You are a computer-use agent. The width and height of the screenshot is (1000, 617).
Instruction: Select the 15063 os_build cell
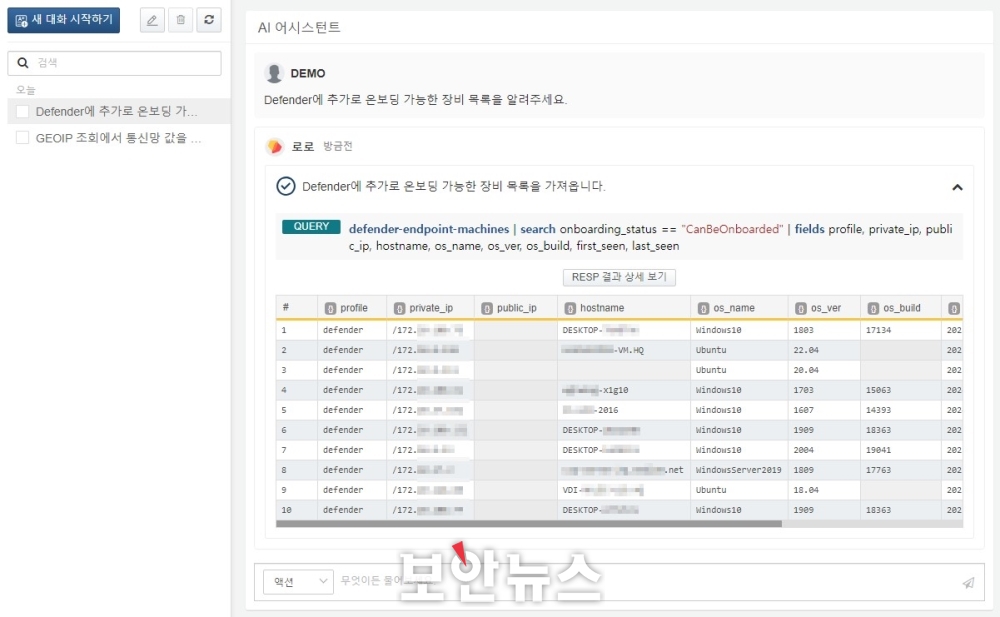point(901,390)
